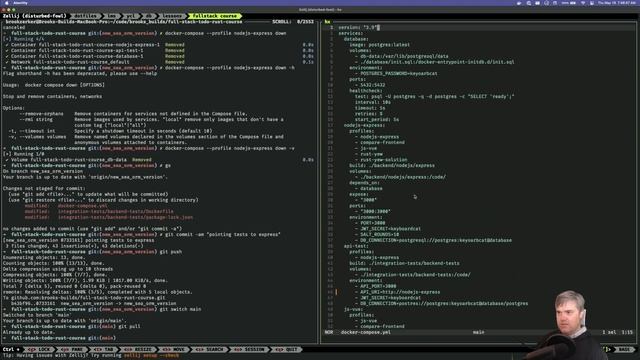The width and height of the screenshot is (640, 360).
Task: Click 'Flag shorthand -h has been deprecated' line
Action: tap(80, 73)
